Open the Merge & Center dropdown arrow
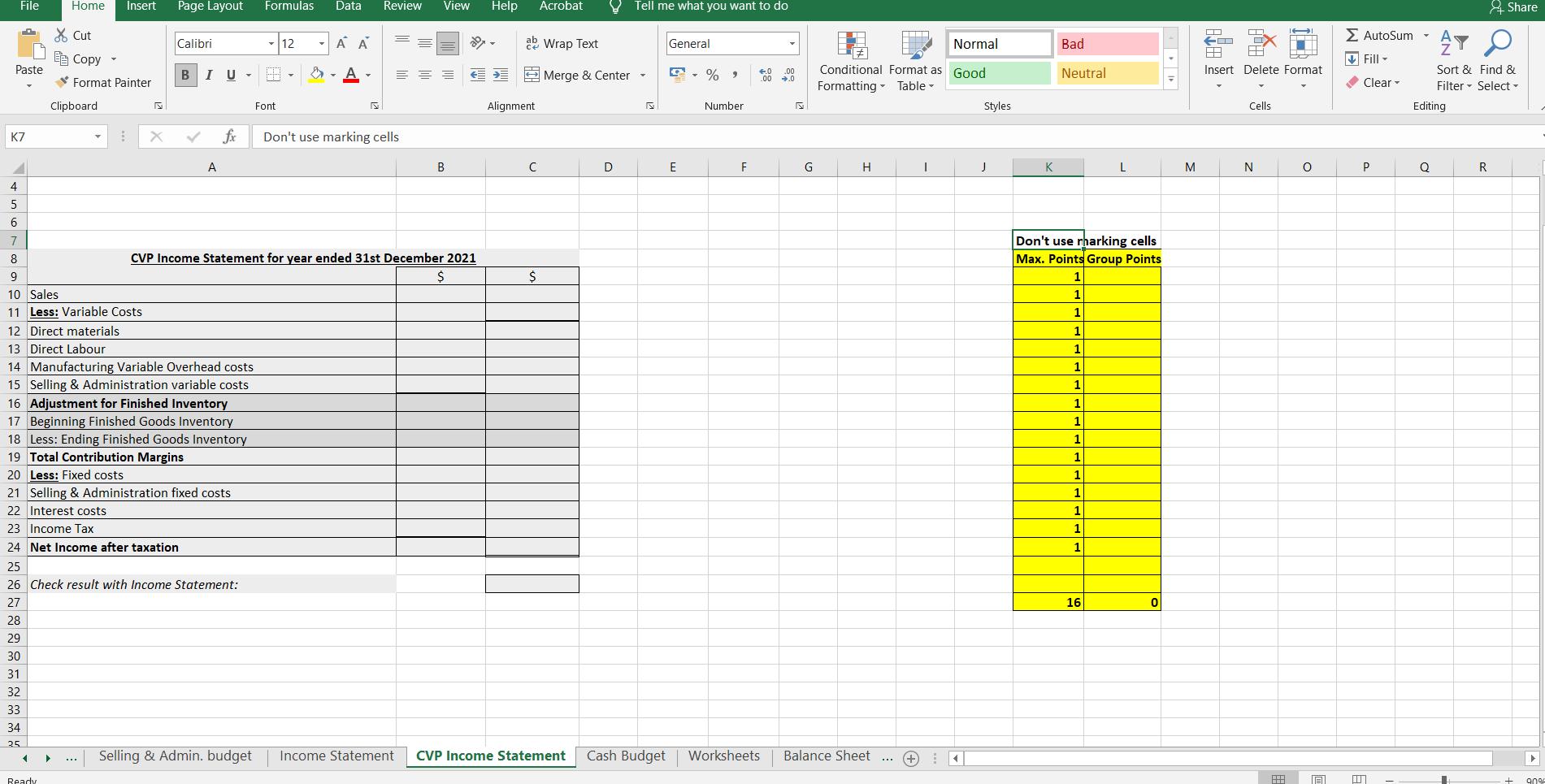 tap(643, 75)
